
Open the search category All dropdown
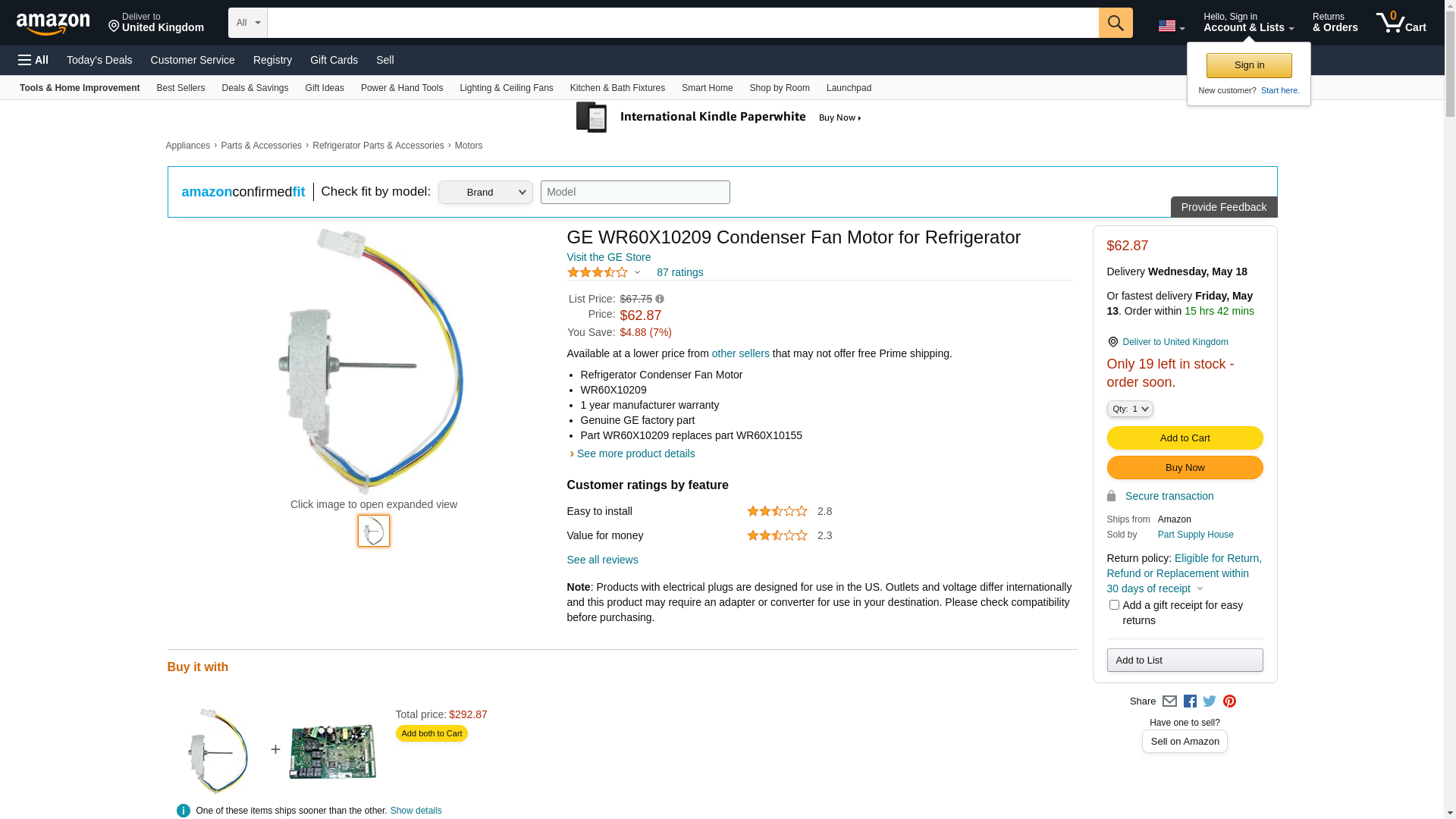coord(247,23)
